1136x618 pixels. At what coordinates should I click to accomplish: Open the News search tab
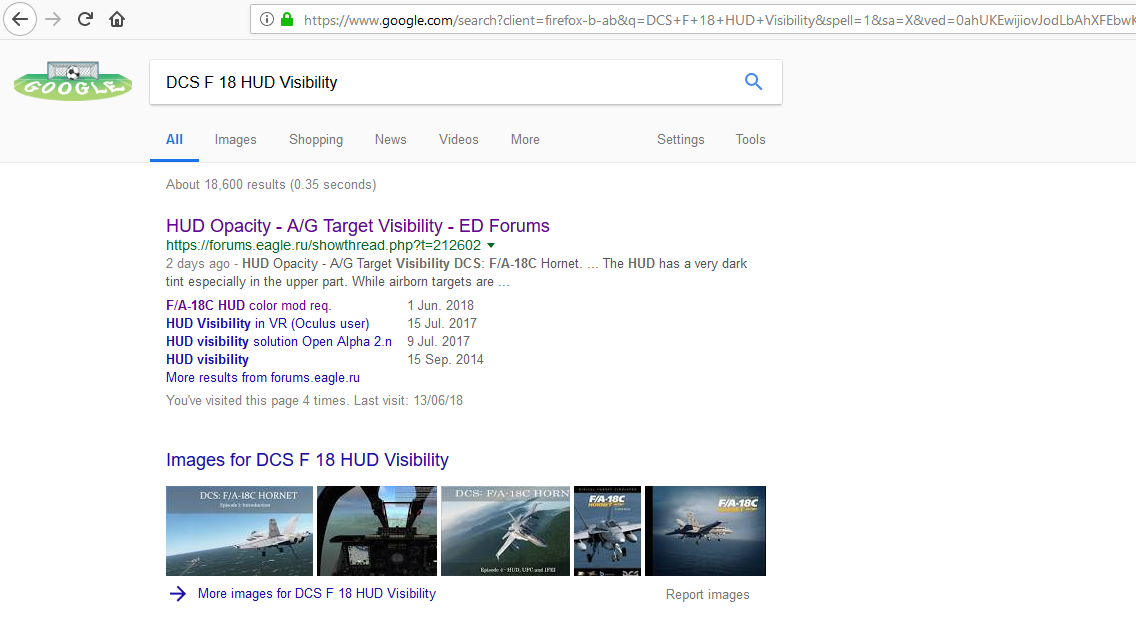390,140
